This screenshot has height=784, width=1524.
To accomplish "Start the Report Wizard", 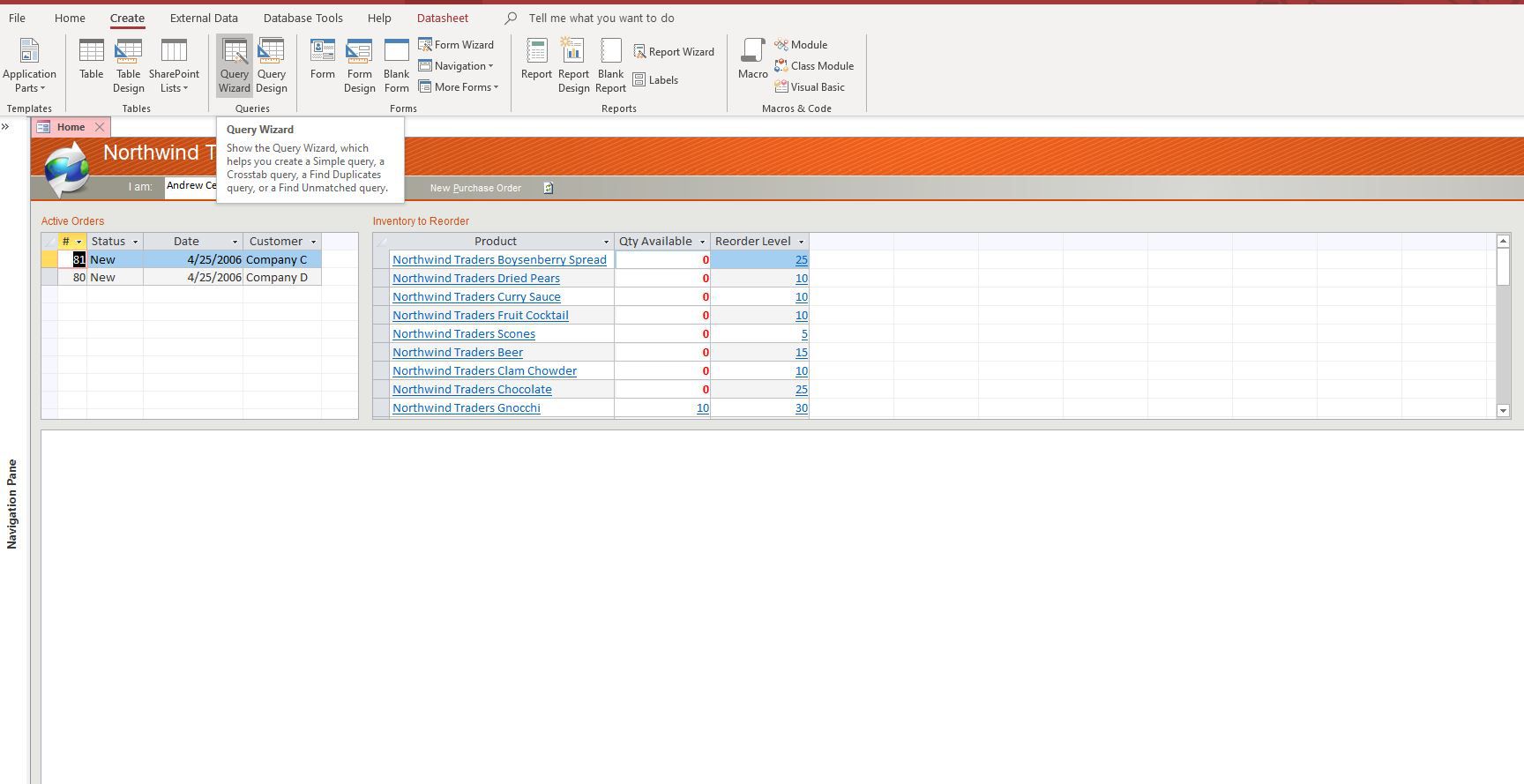I will [674, 52].
